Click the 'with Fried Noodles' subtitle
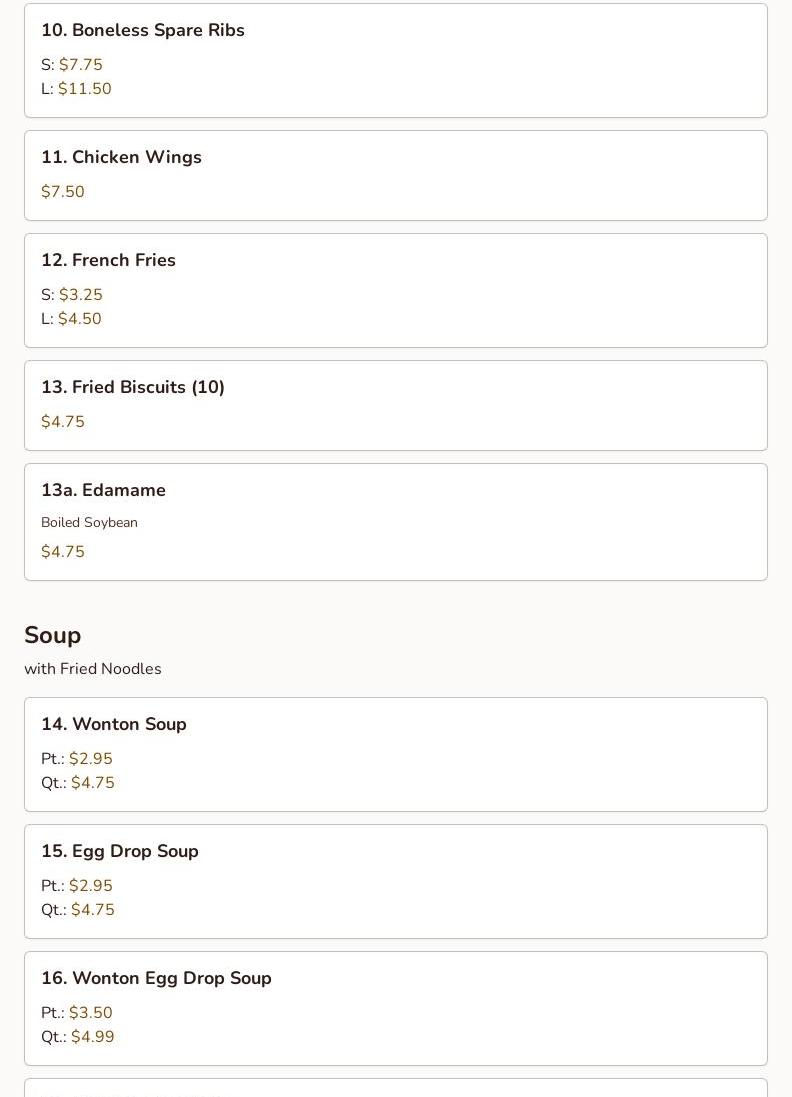This screenshot has width=792, height=1097. click(93, 669)
